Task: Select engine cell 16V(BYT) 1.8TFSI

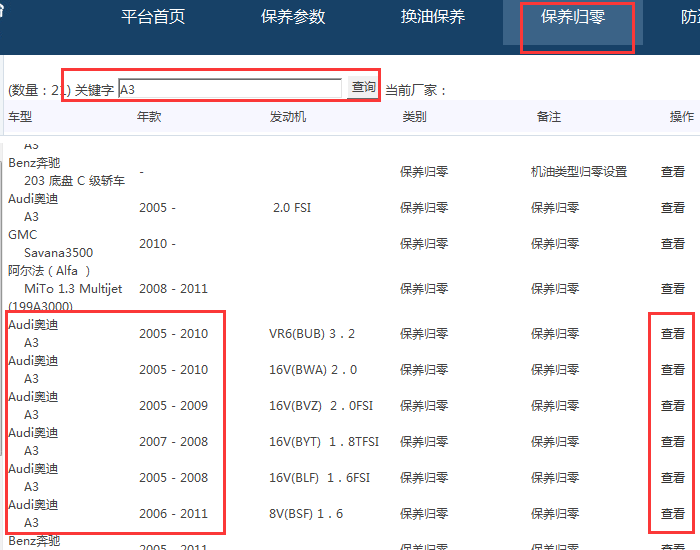Action: (324, 442)
